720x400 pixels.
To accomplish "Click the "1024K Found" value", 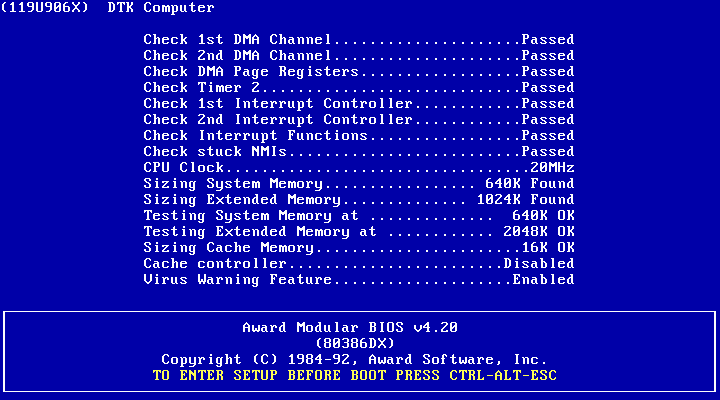I will [x=525, y=200].
